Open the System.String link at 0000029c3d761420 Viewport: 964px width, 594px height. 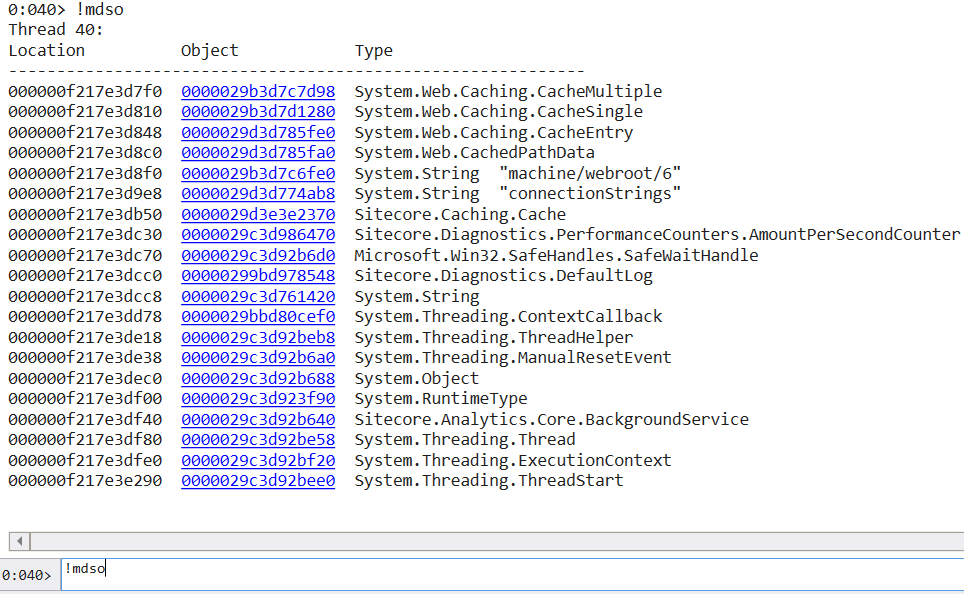coord(258,296)
